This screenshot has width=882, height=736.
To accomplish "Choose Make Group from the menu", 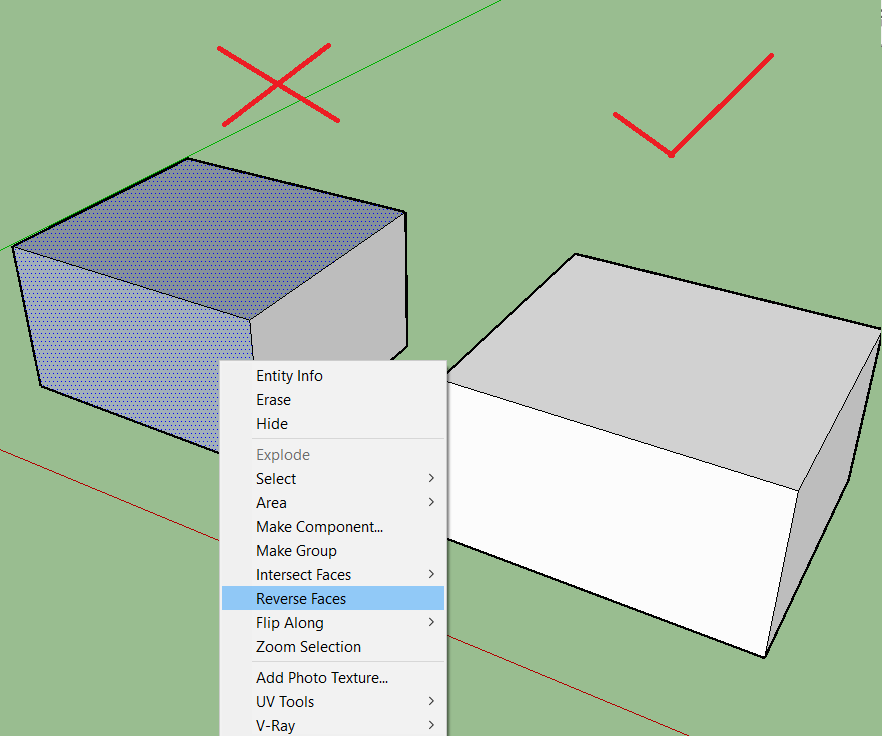I will (333, 551).
